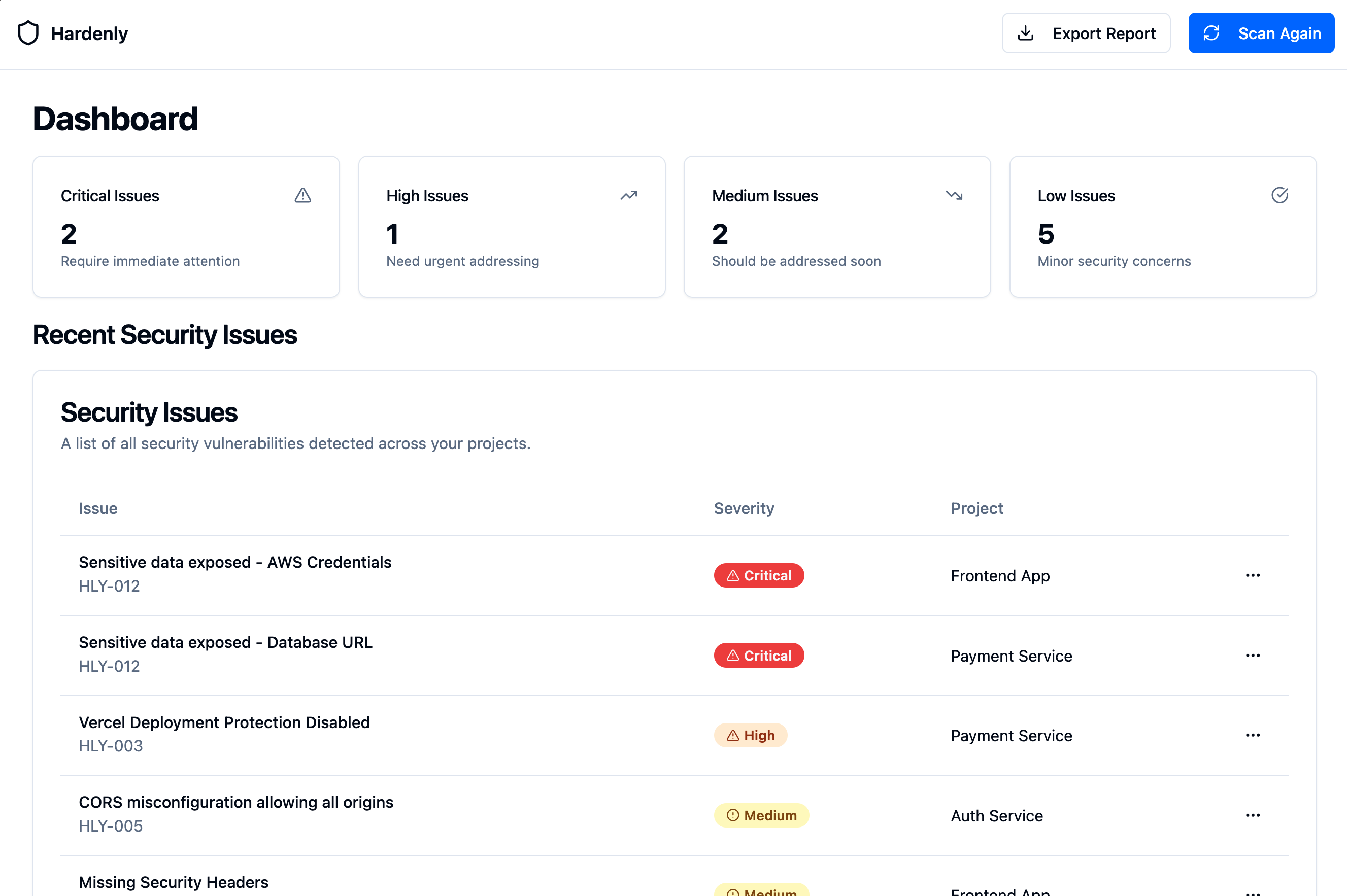
Task: Click the Hardenly shield logo icon
Action: 28,33
